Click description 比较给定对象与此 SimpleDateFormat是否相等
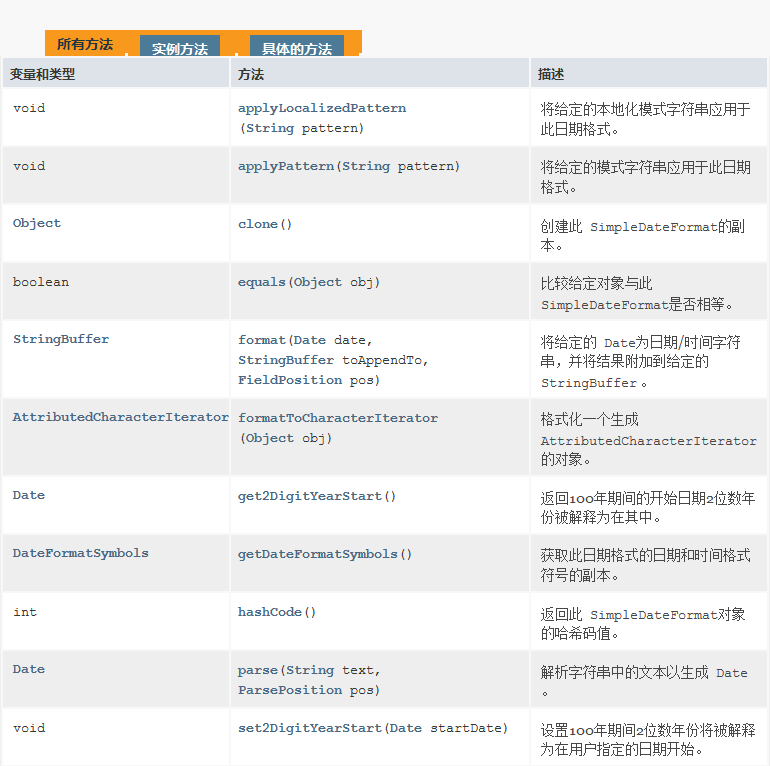Image resolution: width=770 pixels, height=766 pixels. pyautogui.click(x=636, y=294)
